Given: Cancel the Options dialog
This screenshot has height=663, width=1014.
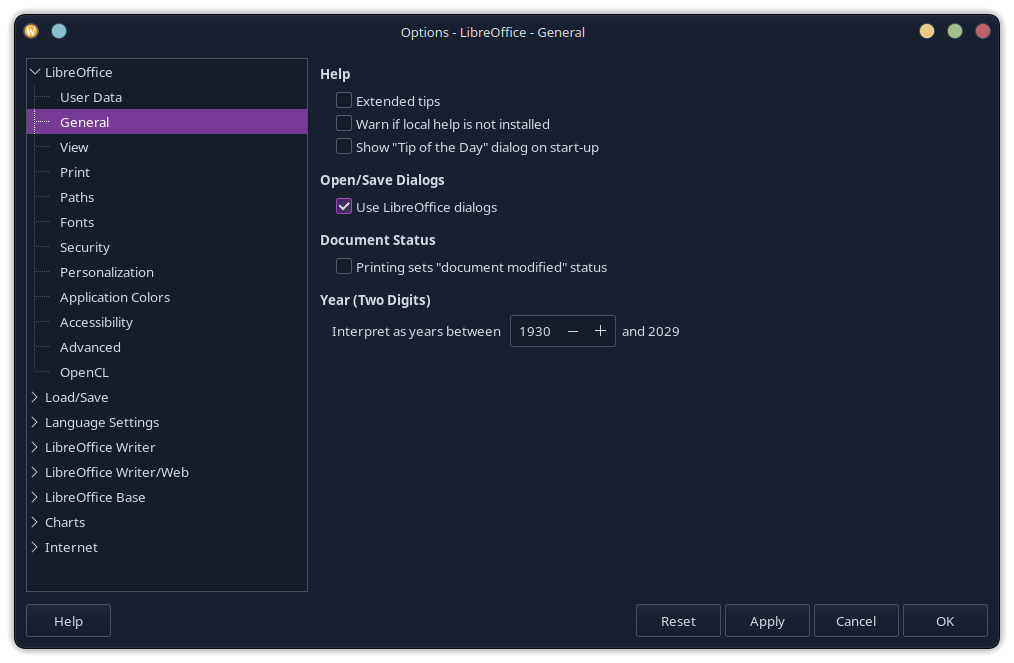Looking at the screenshot, I should click(x=856, y=621).
